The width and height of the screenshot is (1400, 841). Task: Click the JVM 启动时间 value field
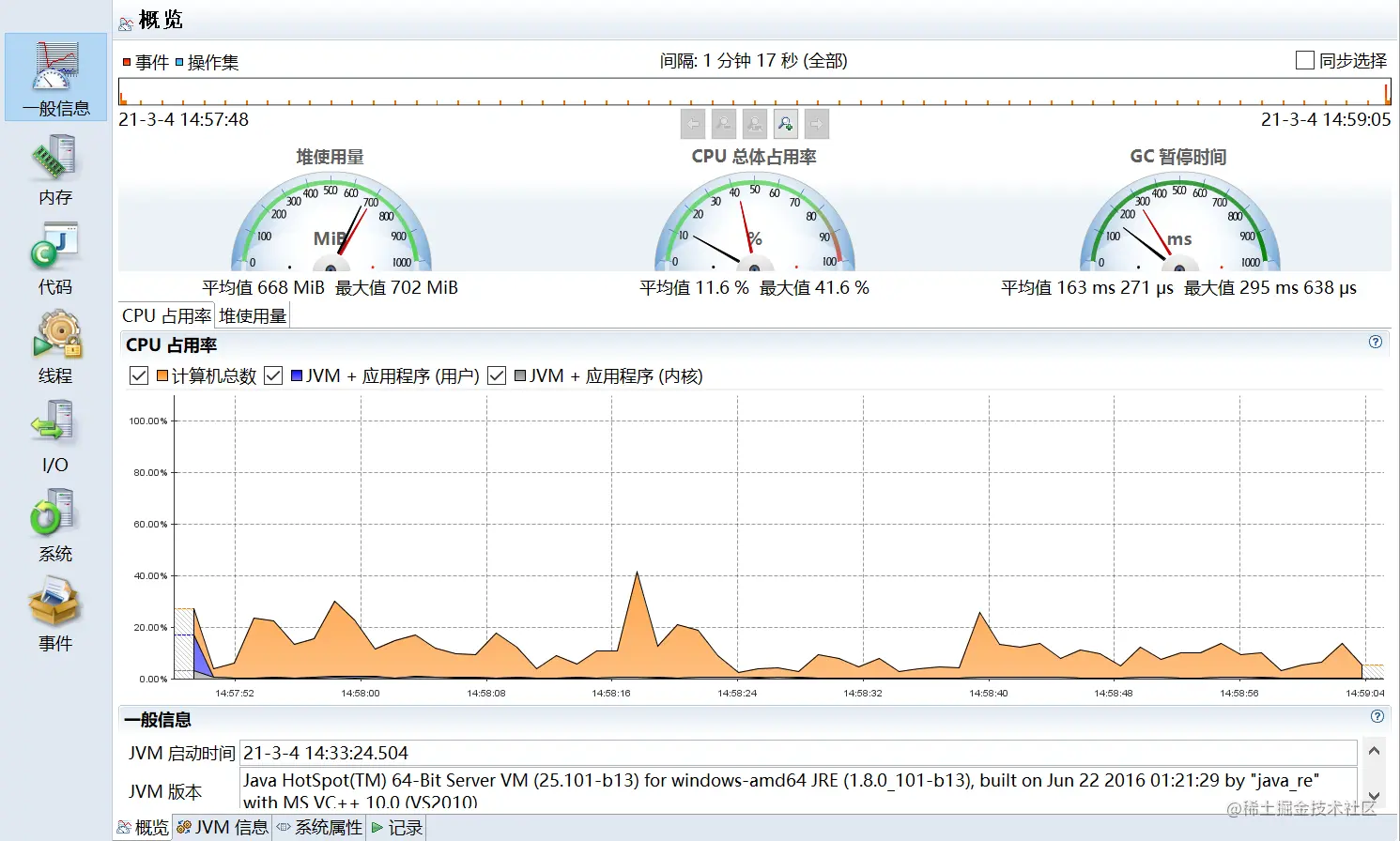click(798, 753)
